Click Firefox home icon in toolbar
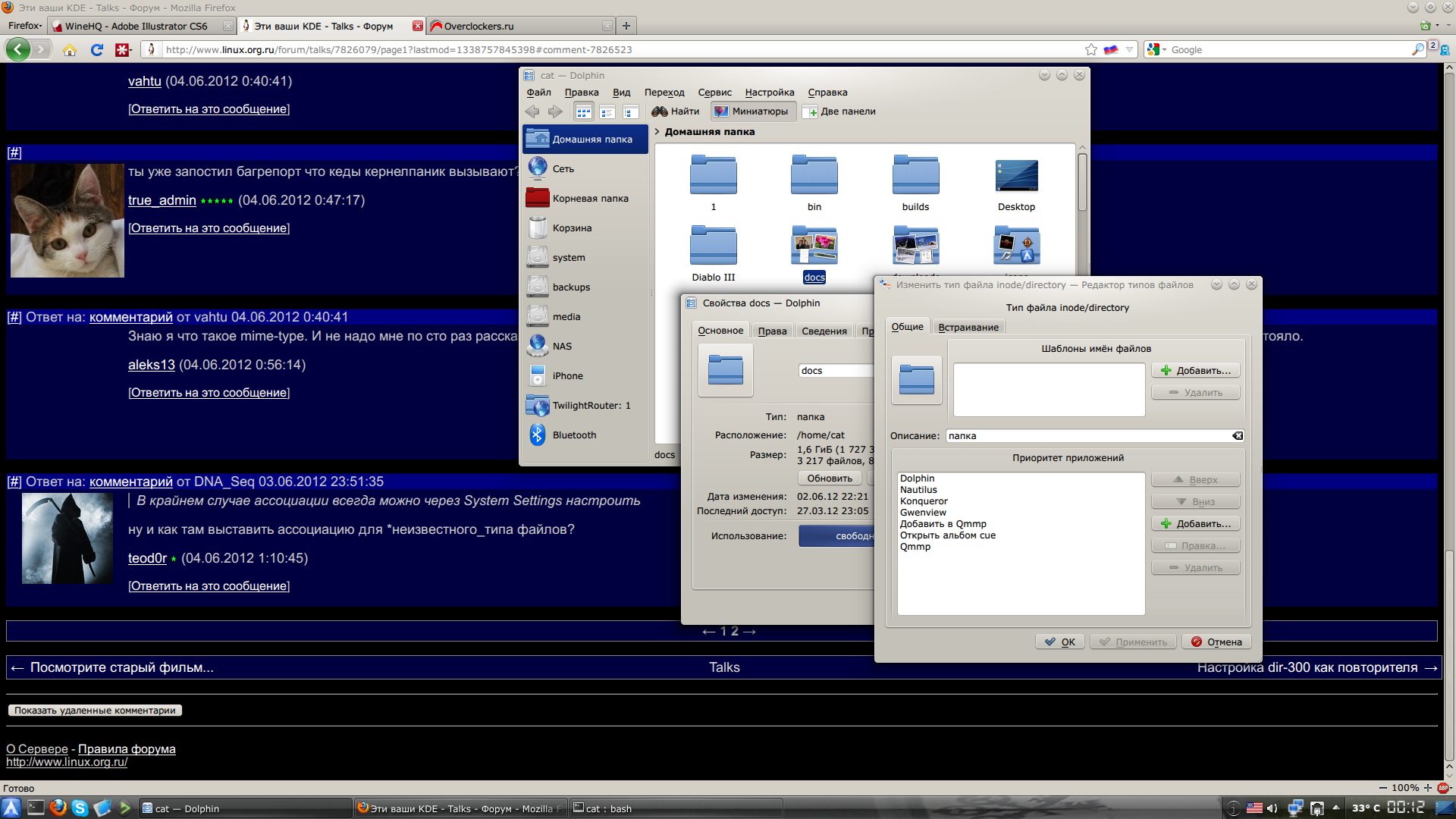This screenshot has width=1456, height=819. pos(70,50)
